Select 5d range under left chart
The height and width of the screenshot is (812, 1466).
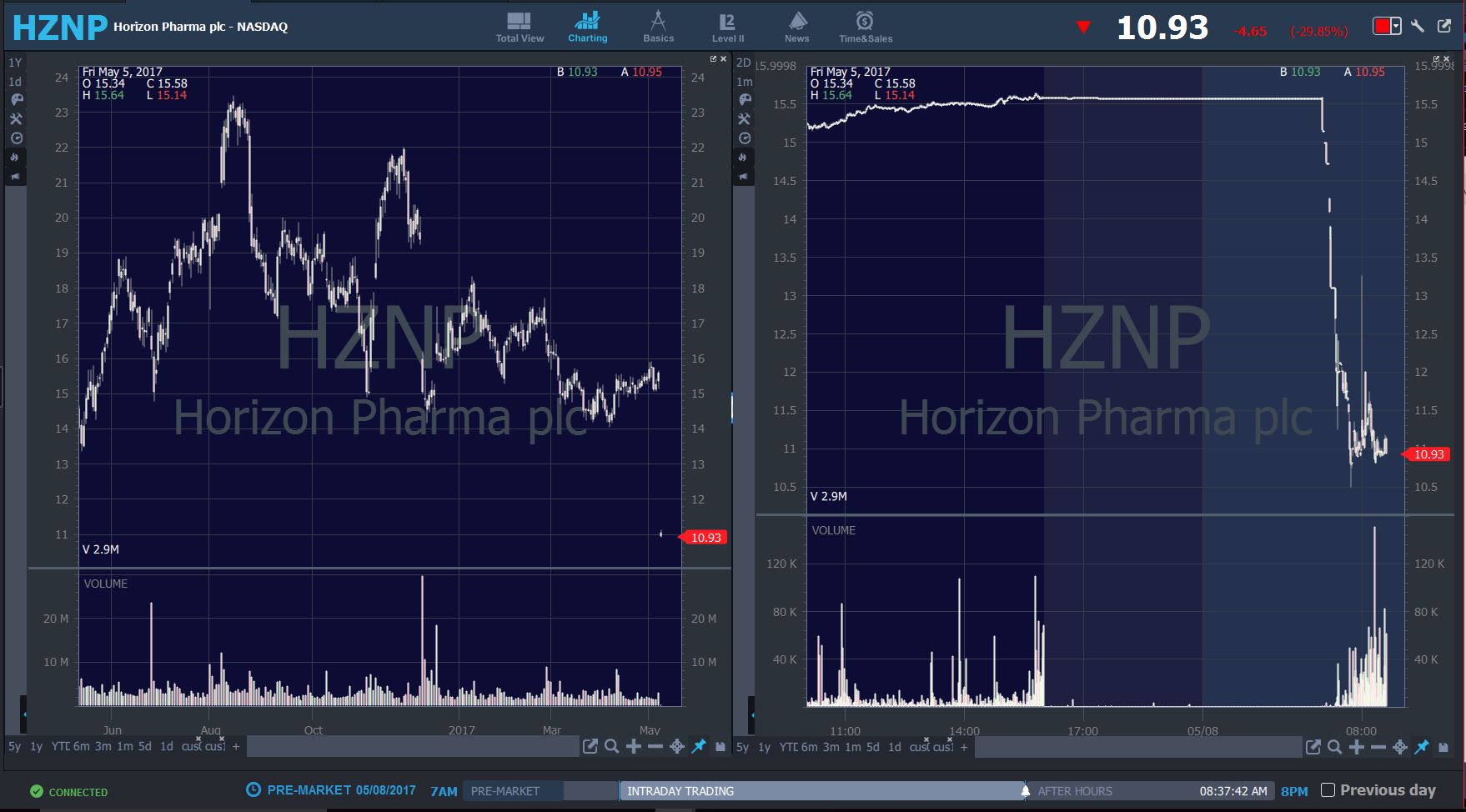coord(145,746)
